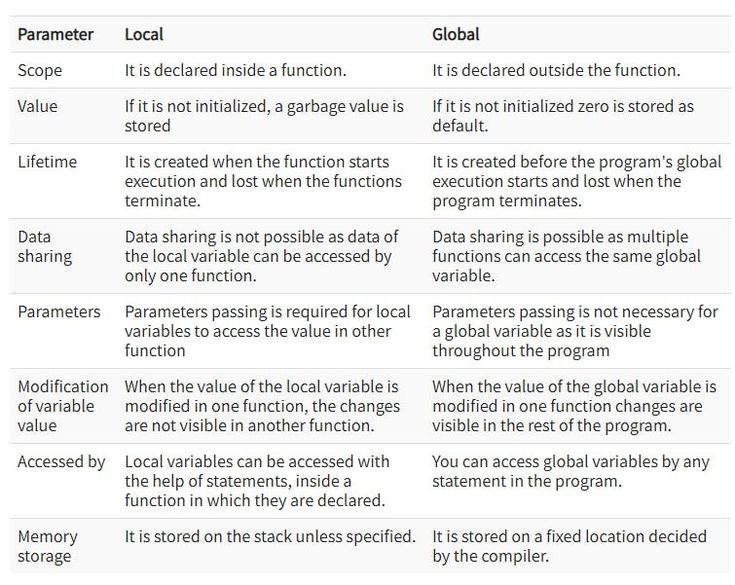Select the 'Data sharing is not possible' cell
Image resolution: width=735 pixels, height=585 pixels.
(x=261, y=255)
